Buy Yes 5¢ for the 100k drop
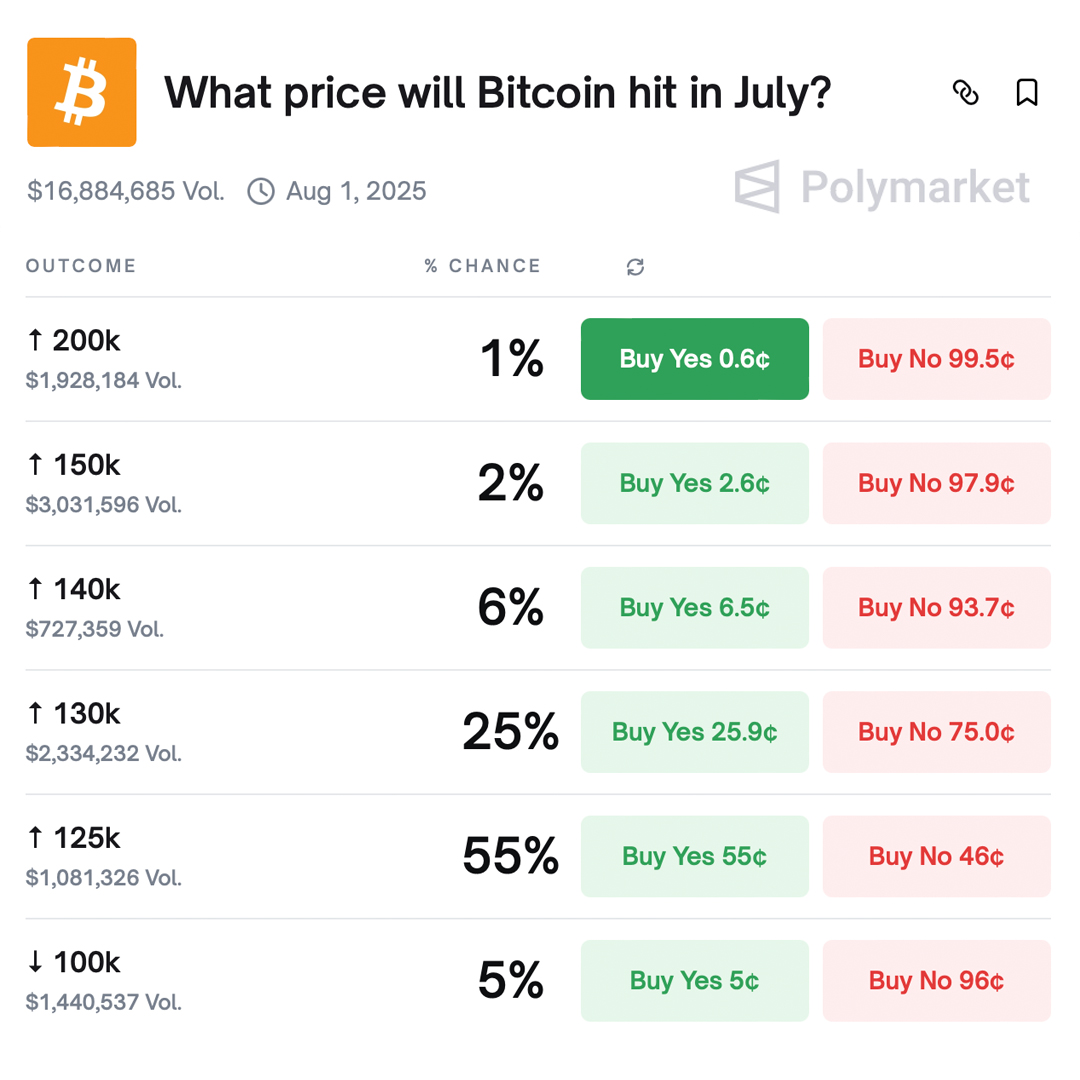The image size is (1080, 1080). click(694, 981)
